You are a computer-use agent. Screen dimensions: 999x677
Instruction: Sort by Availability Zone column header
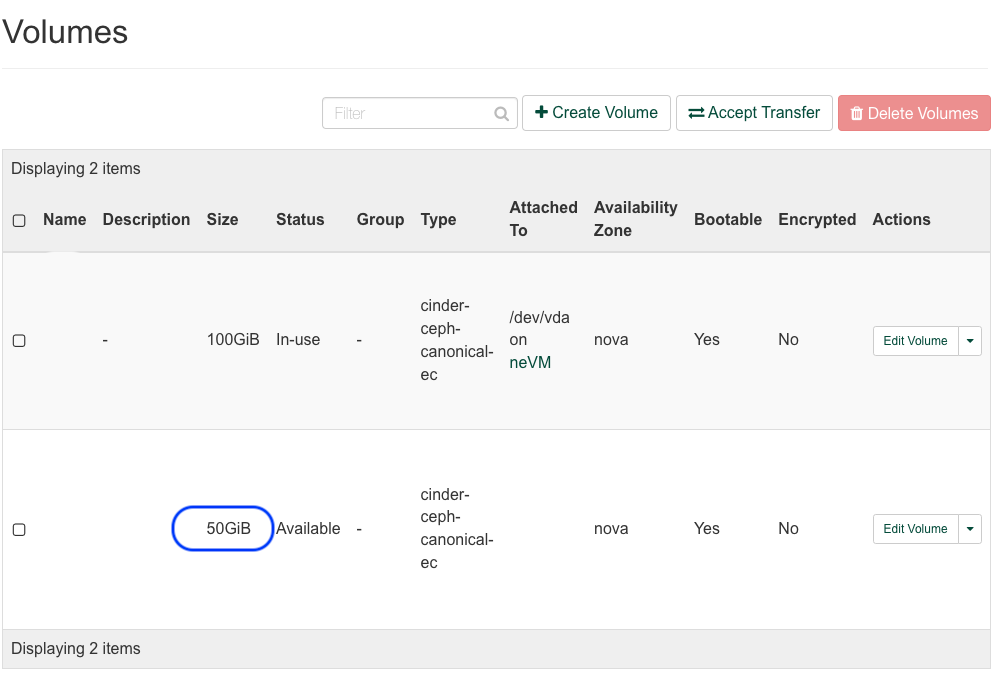(x=635, y=219)
